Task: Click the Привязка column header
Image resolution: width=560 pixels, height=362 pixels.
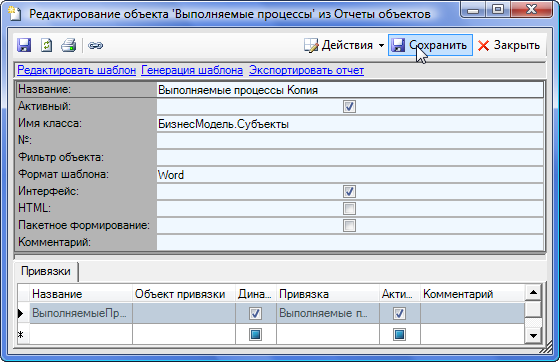Action: click(x=328, y=294)
